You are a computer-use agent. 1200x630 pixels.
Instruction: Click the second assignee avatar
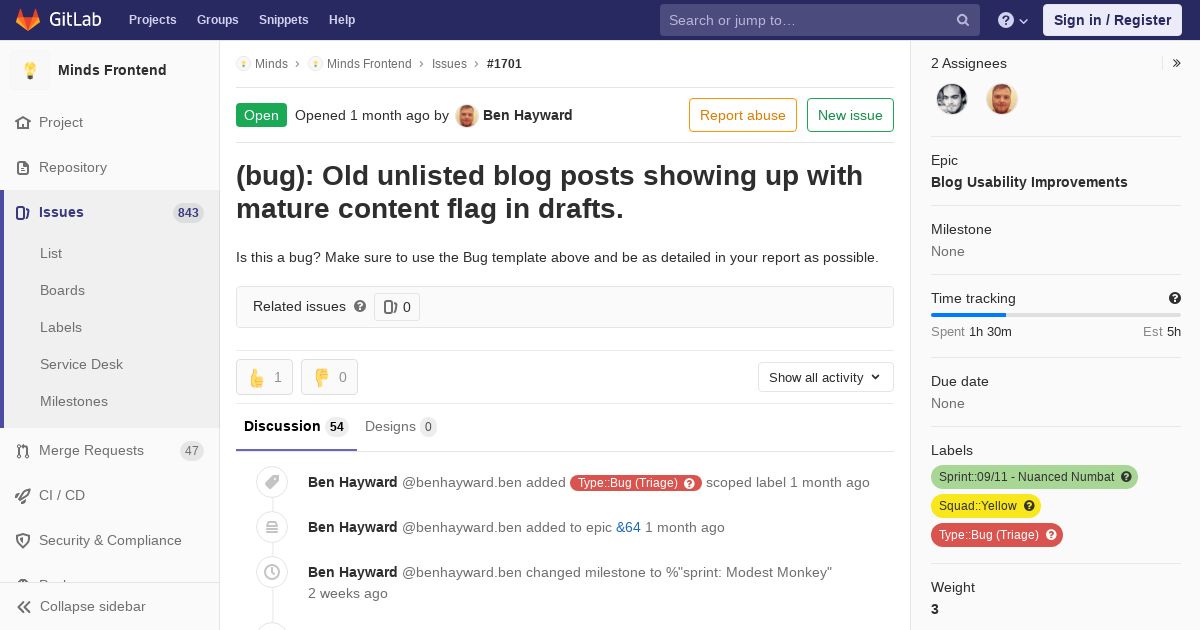pyautogui.click(x=1002, y=99)
